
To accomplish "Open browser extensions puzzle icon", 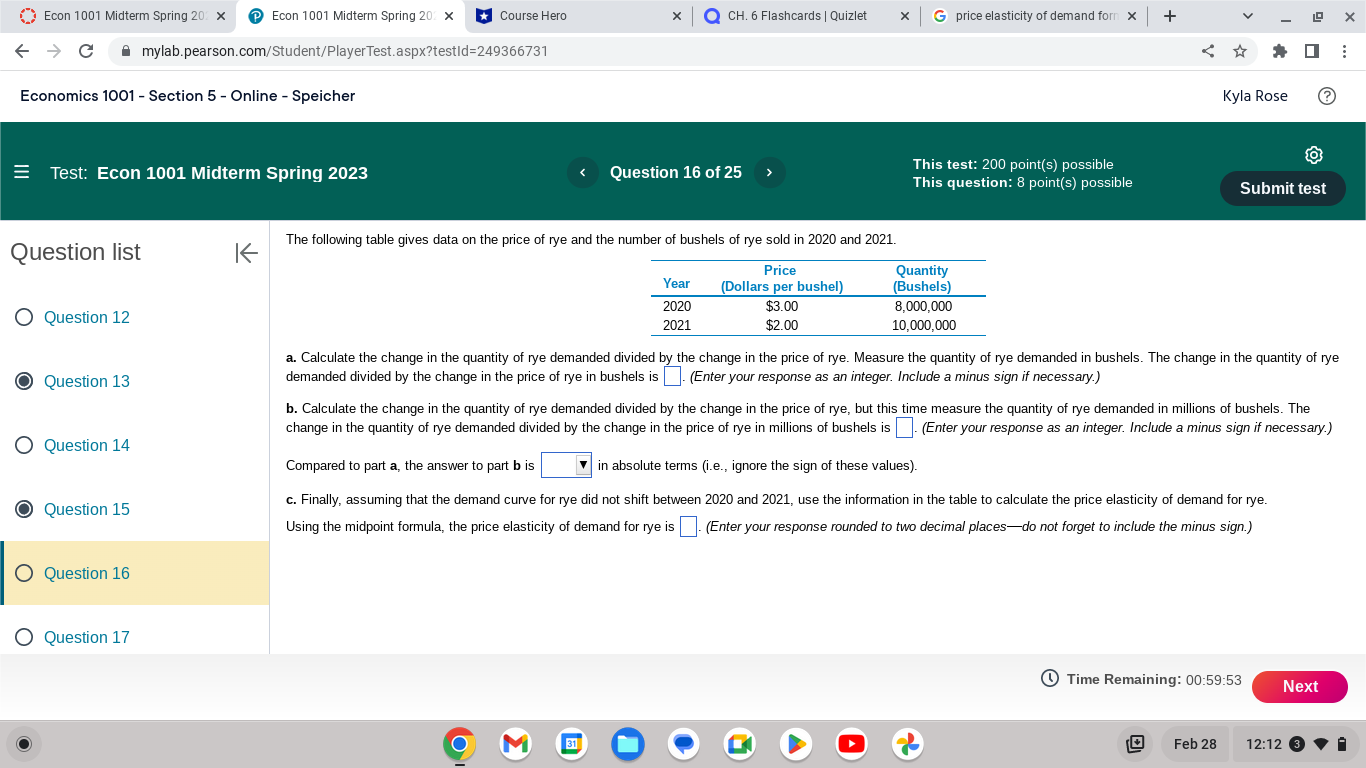I will point(1280,51).
